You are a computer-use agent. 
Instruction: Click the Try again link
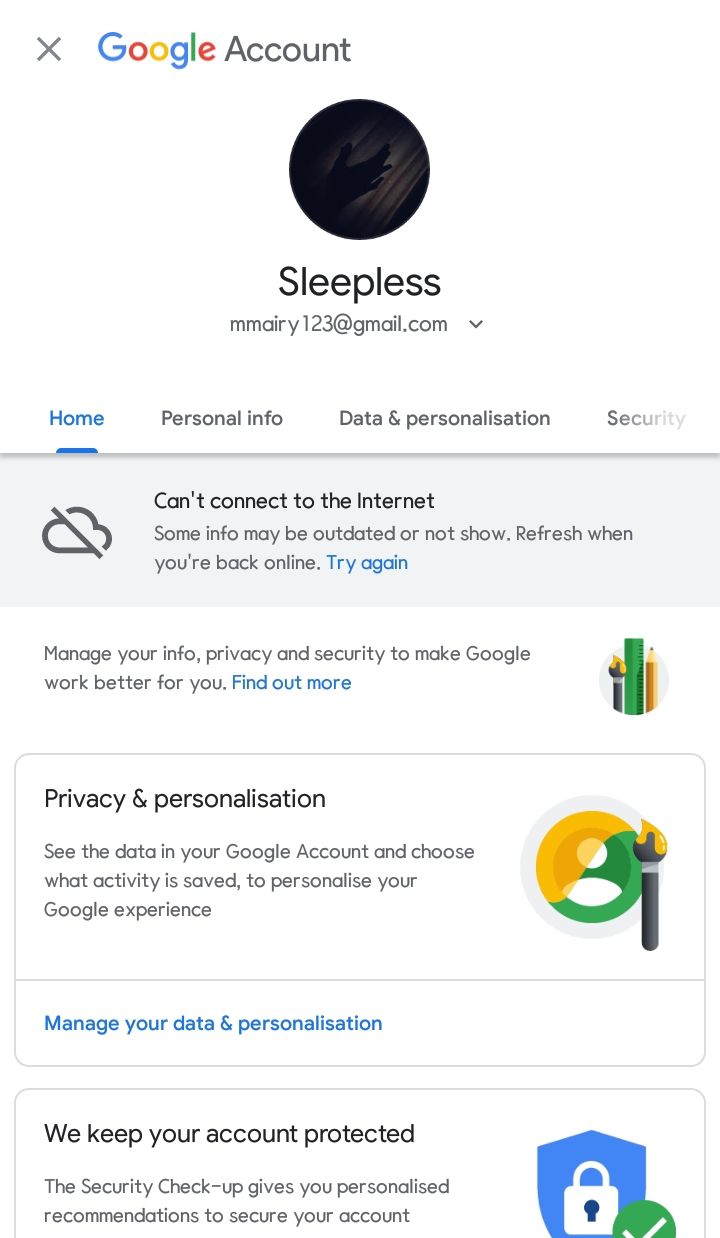(367, 562)
